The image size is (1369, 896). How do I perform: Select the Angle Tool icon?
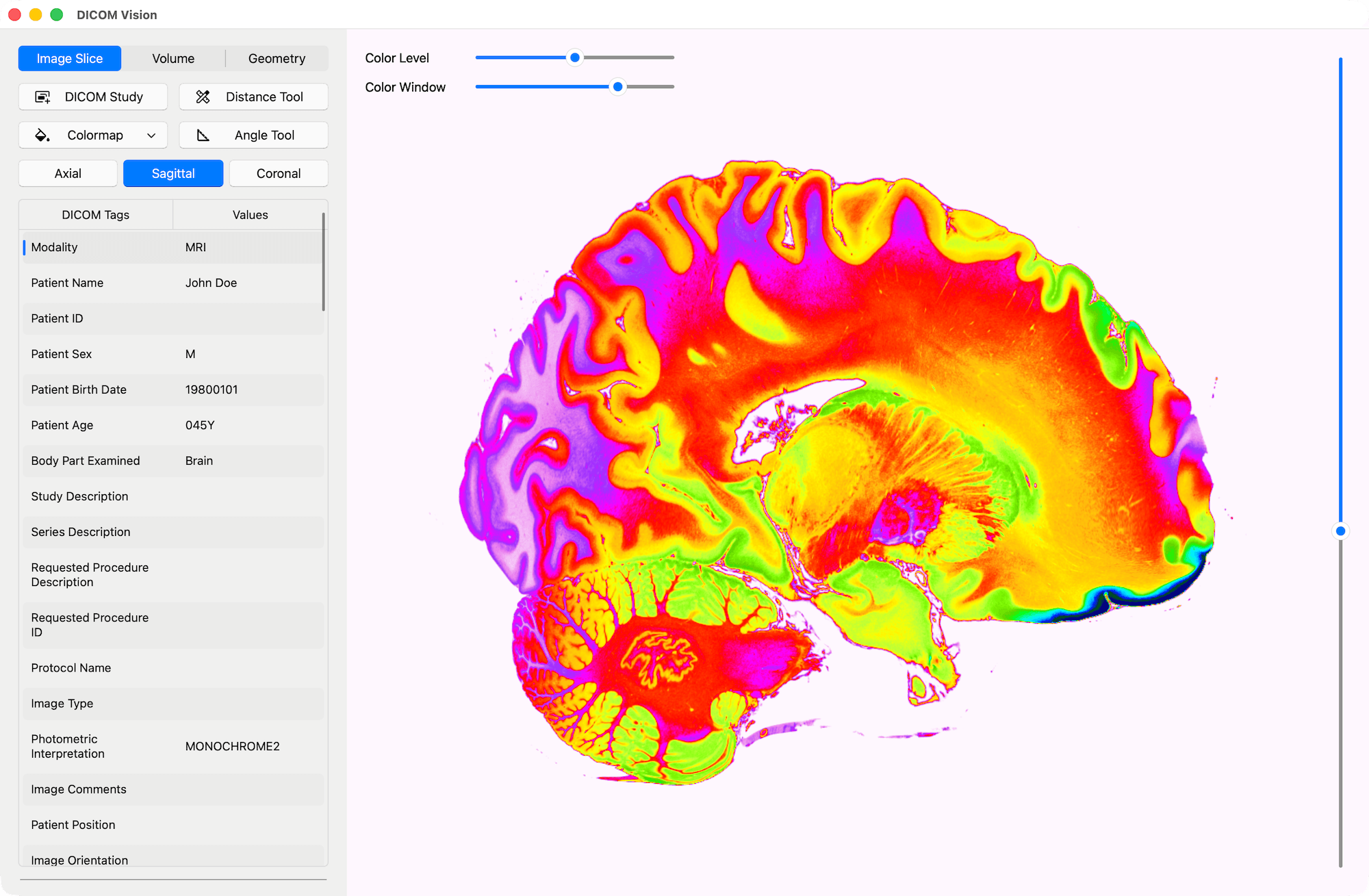coord(203,135)
